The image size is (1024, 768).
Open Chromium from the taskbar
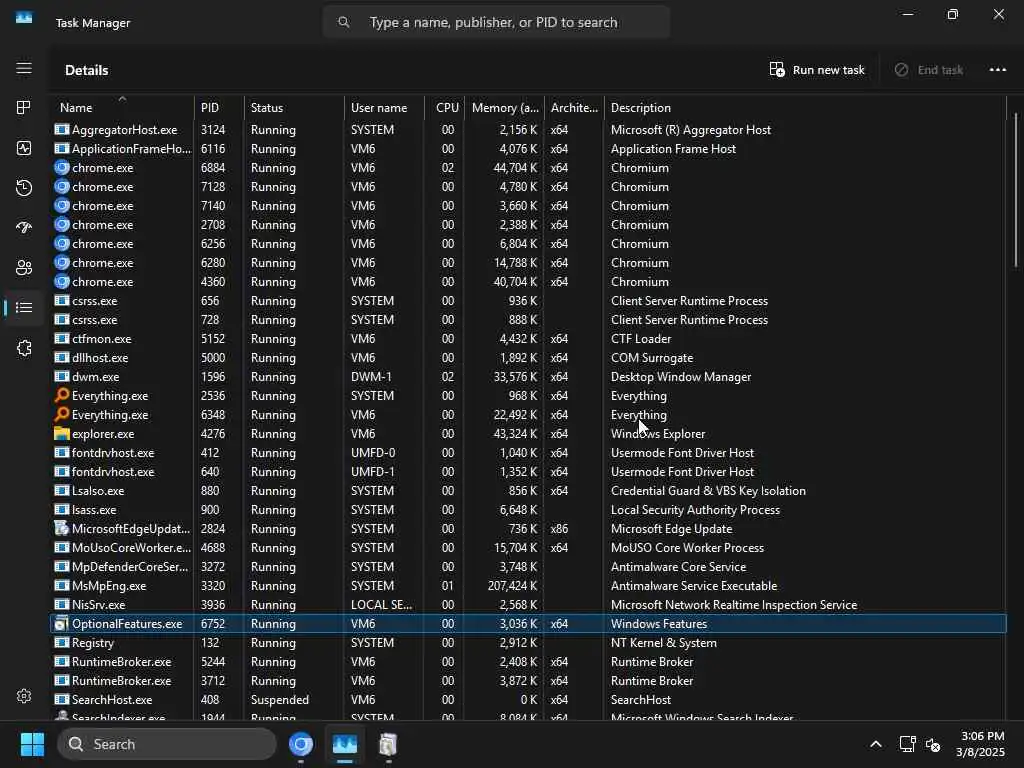(x=300, y=744)
